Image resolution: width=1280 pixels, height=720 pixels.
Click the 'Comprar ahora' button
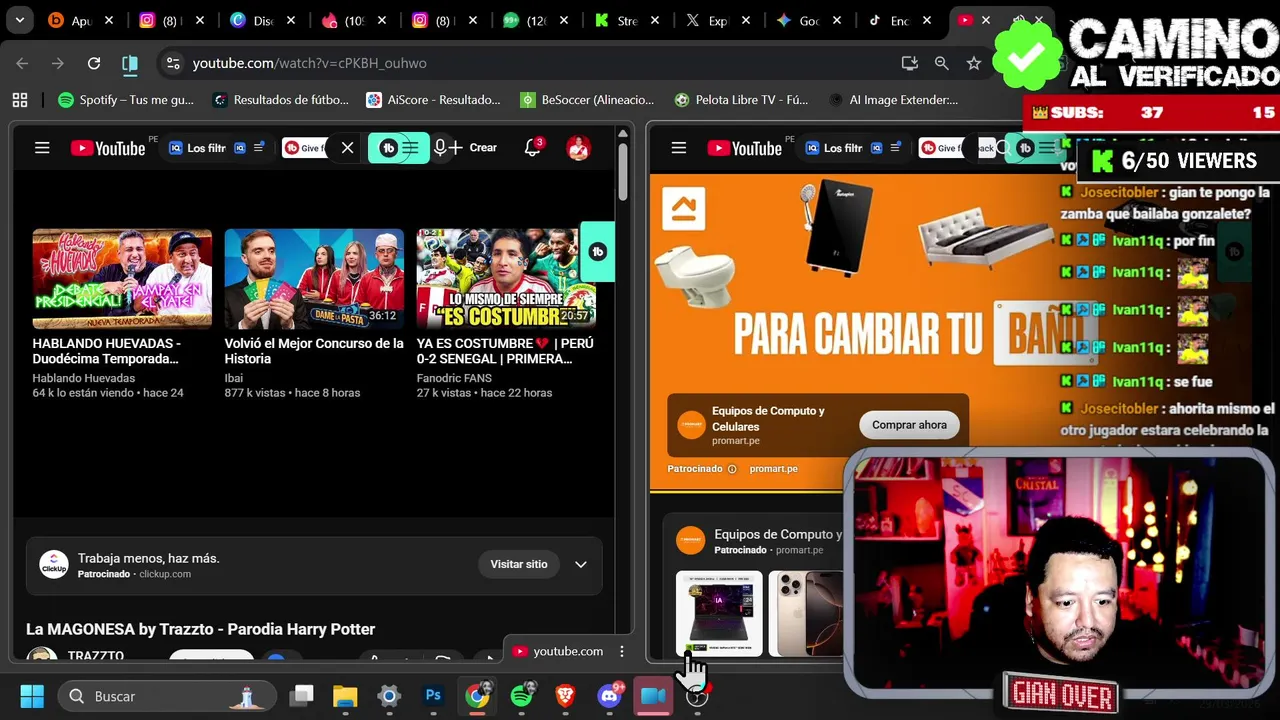(909, 425)
